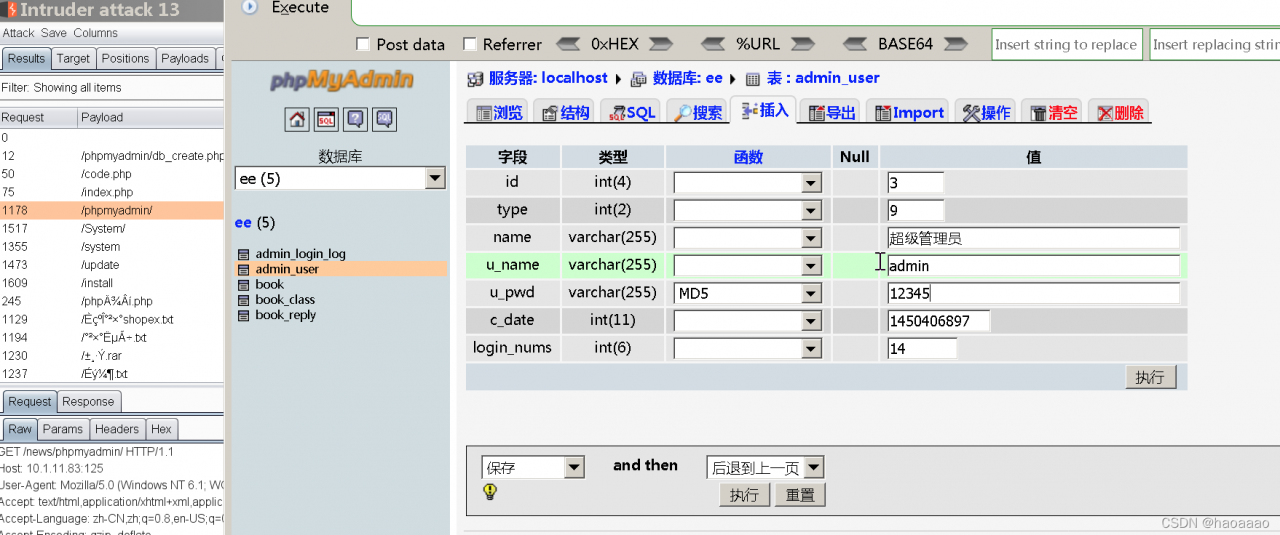Open the 清空 tab
This screenshot has height=535, width=1280.
1053,113
